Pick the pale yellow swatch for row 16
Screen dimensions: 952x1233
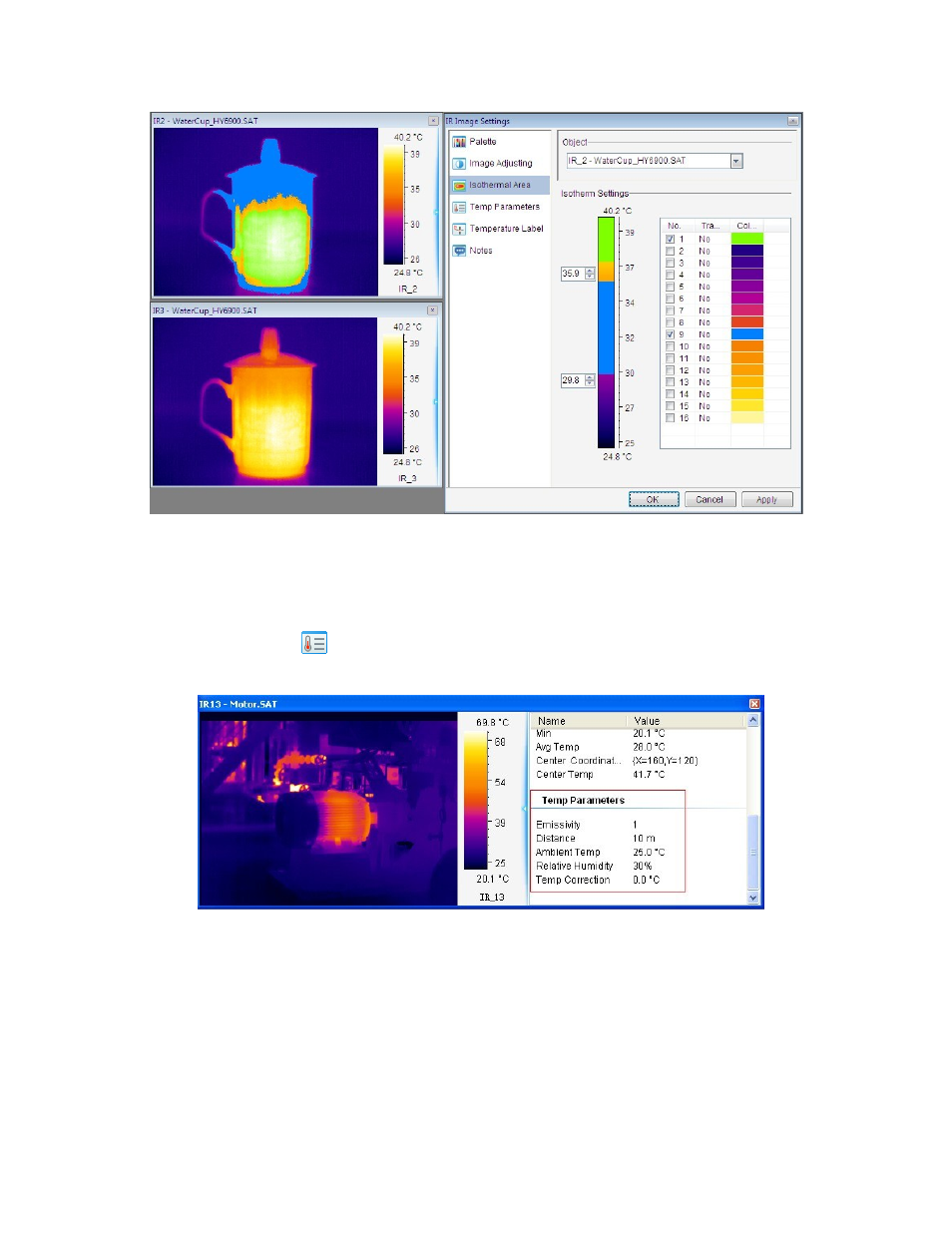point(746,418)
